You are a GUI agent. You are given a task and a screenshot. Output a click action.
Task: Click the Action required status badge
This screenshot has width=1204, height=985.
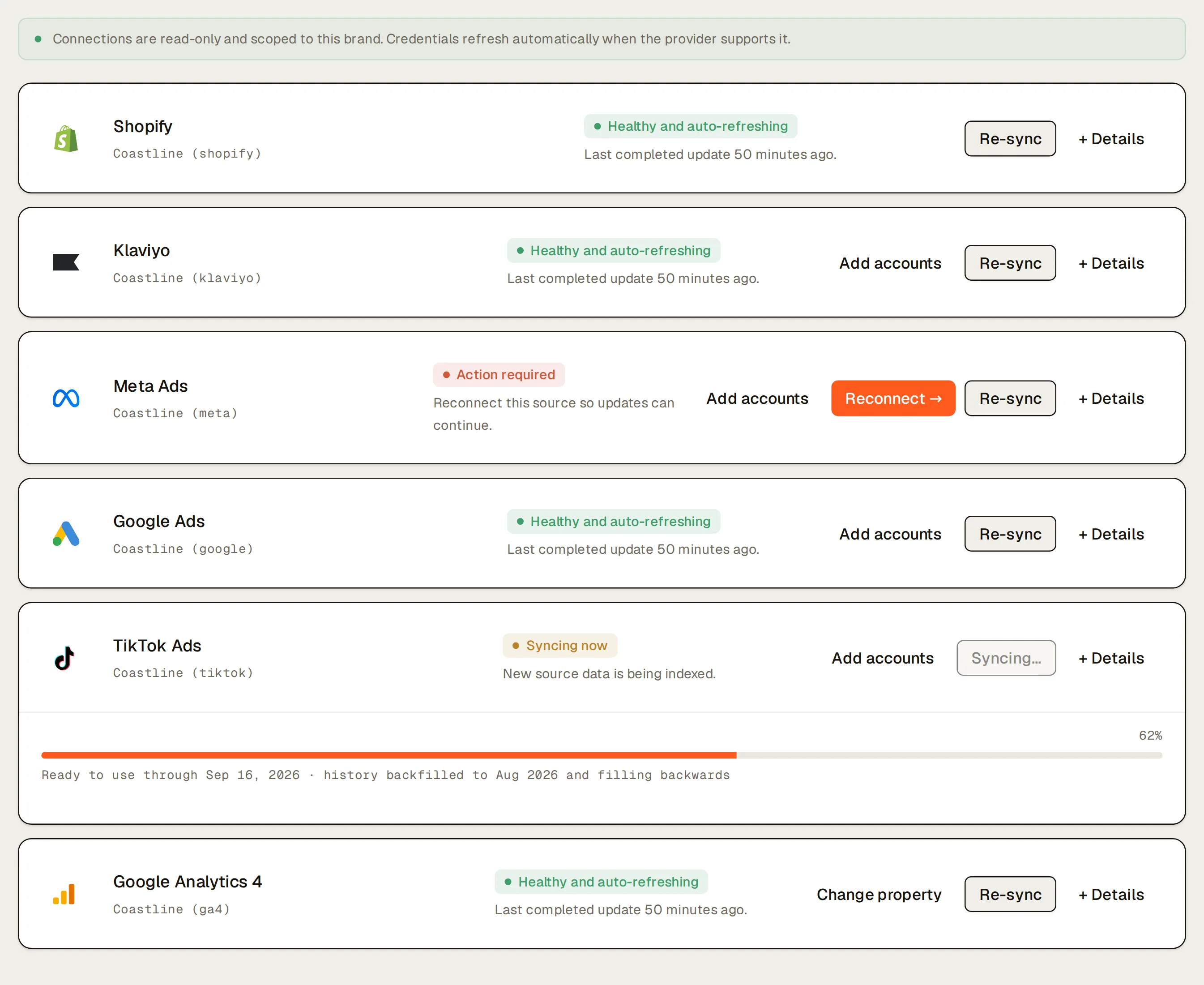pyautogui.click(x=499, y=374)
